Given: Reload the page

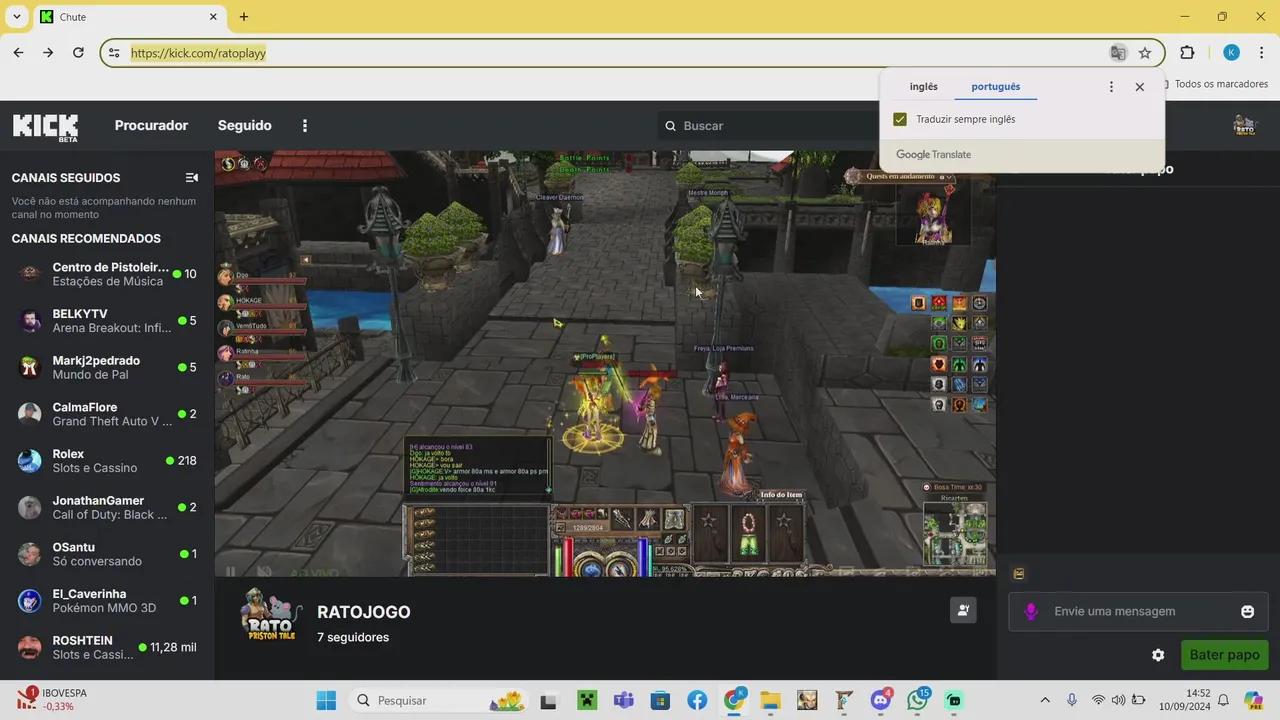Looking at the screenshot, I should 78,53.
